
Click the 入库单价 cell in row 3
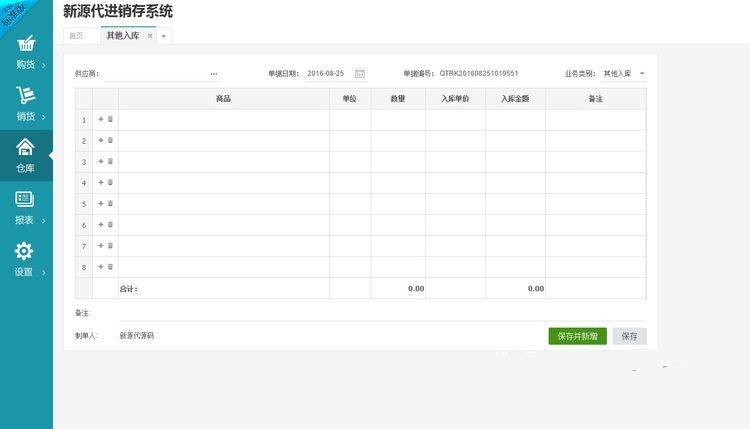[x=455, y=162]
